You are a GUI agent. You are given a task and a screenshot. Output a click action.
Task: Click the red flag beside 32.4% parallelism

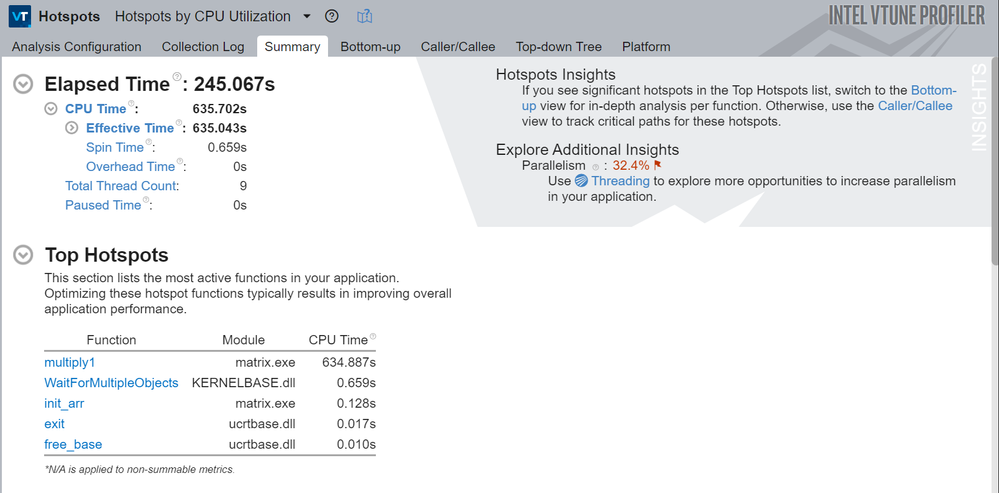[x=658, y=165]
